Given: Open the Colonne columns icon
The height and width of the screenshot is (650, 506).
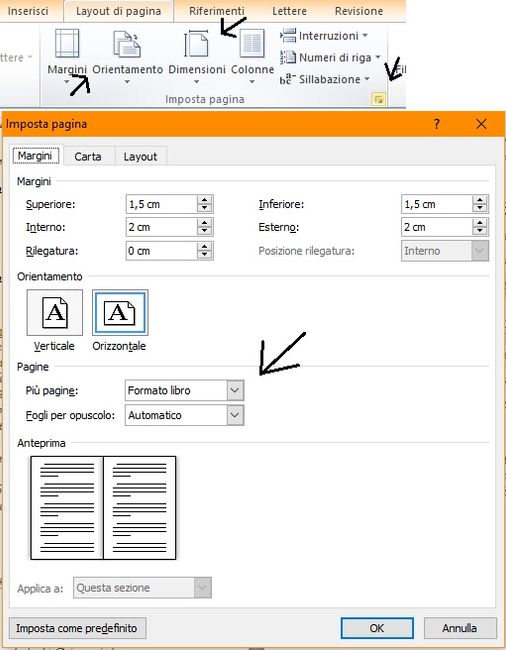Looking at the screenshot, I should coord(252,43).
